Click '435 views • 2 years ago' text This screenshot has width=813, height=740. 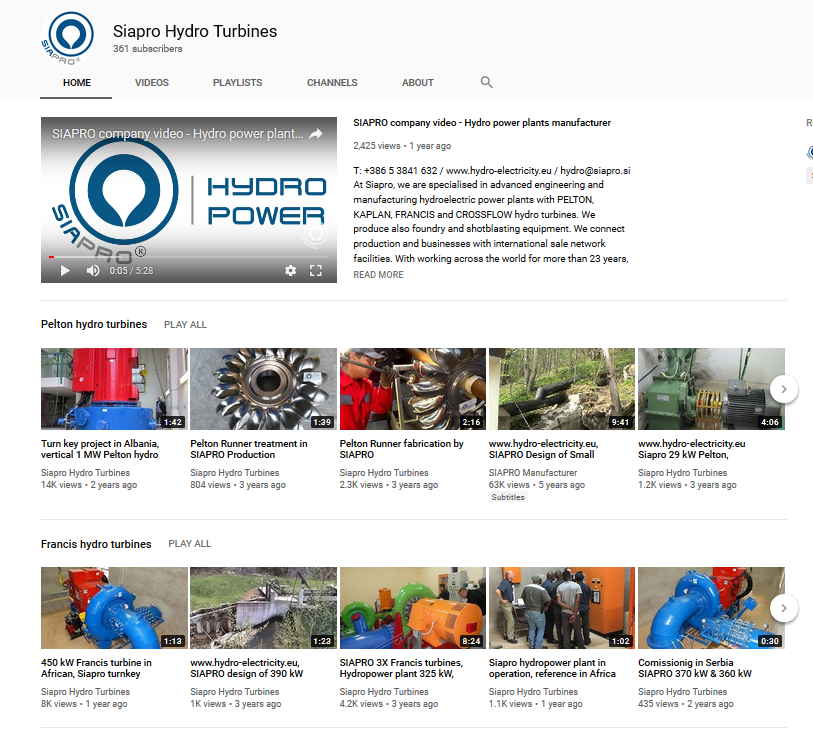pos(686,704)
